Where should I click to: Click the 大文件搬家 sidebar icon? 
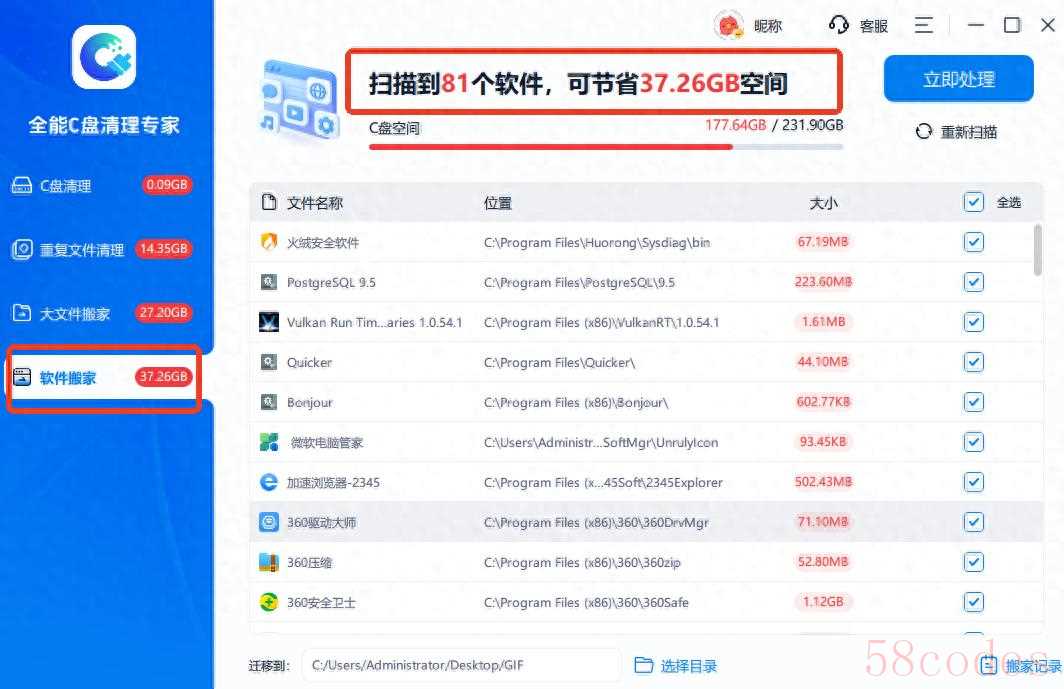tap(22, 313)
